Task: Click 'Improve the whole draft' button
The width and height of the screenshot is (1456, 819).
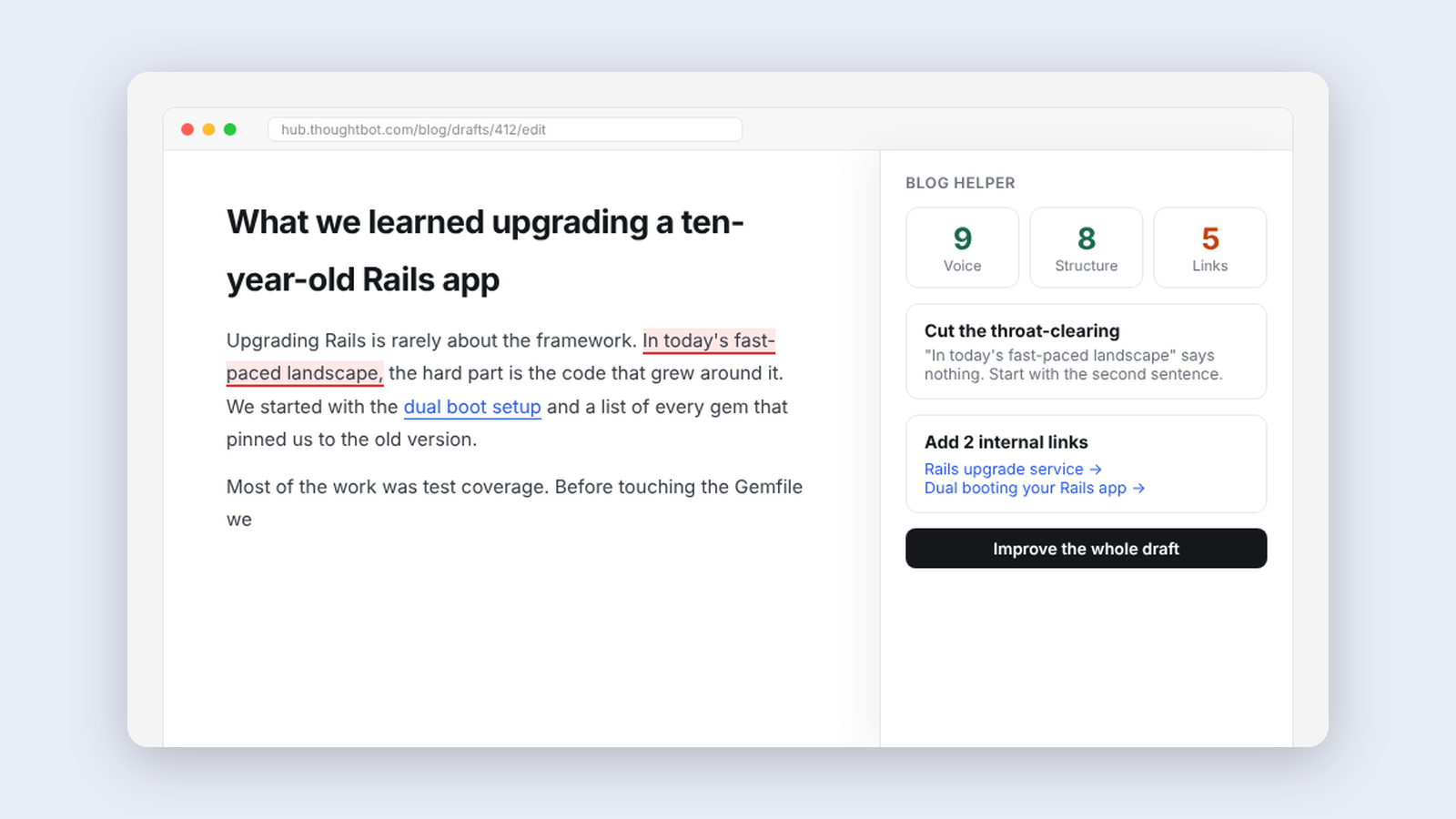Action: [x=1086, y=549]
